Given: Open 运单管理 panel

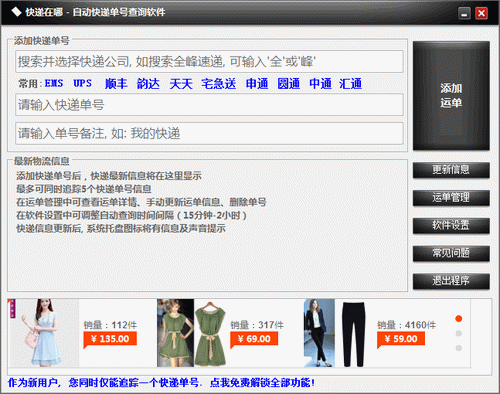Looking at the screenshot, I should [x=451, y=198].
